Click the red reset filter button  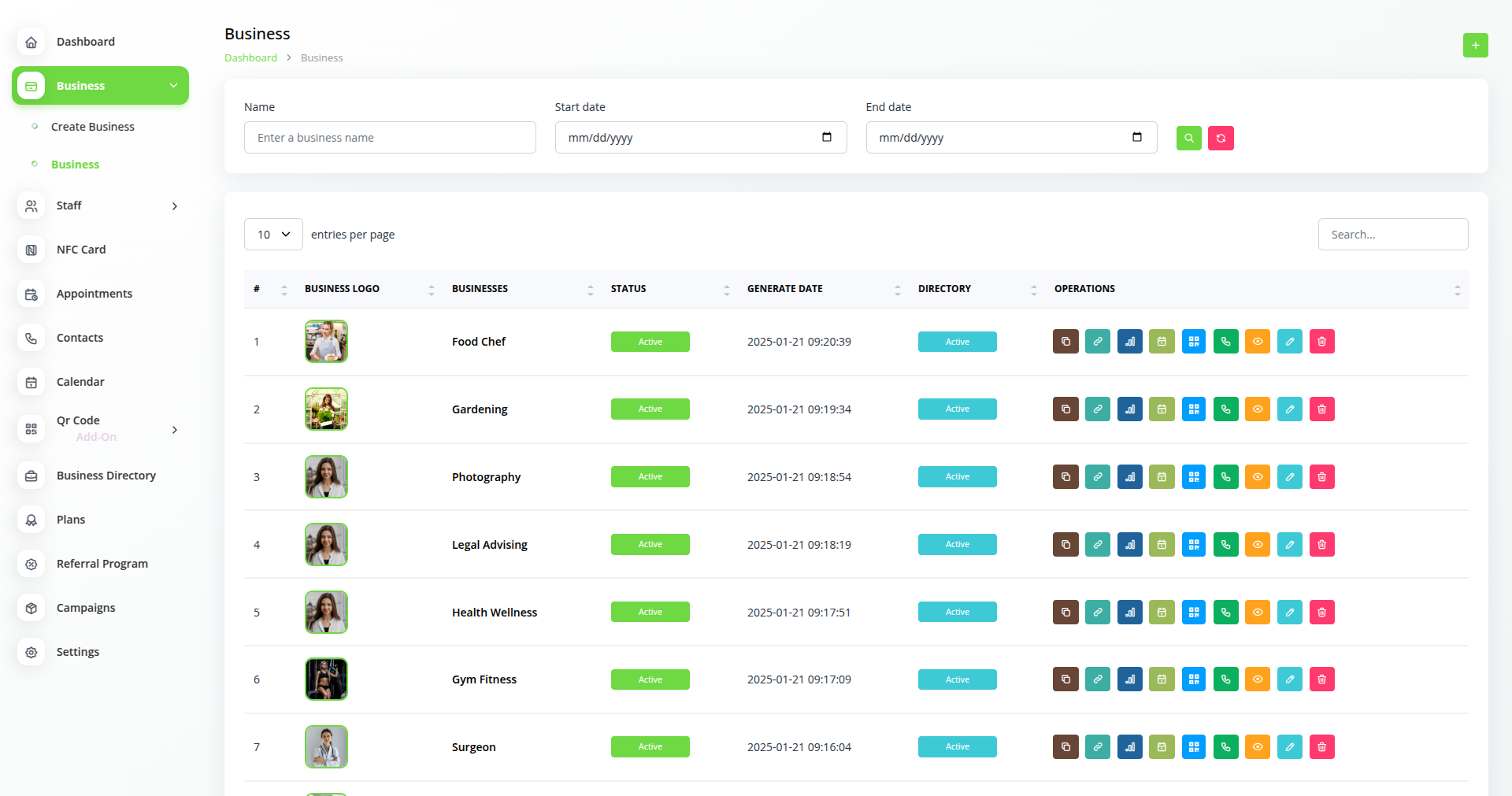[1221, 139]
